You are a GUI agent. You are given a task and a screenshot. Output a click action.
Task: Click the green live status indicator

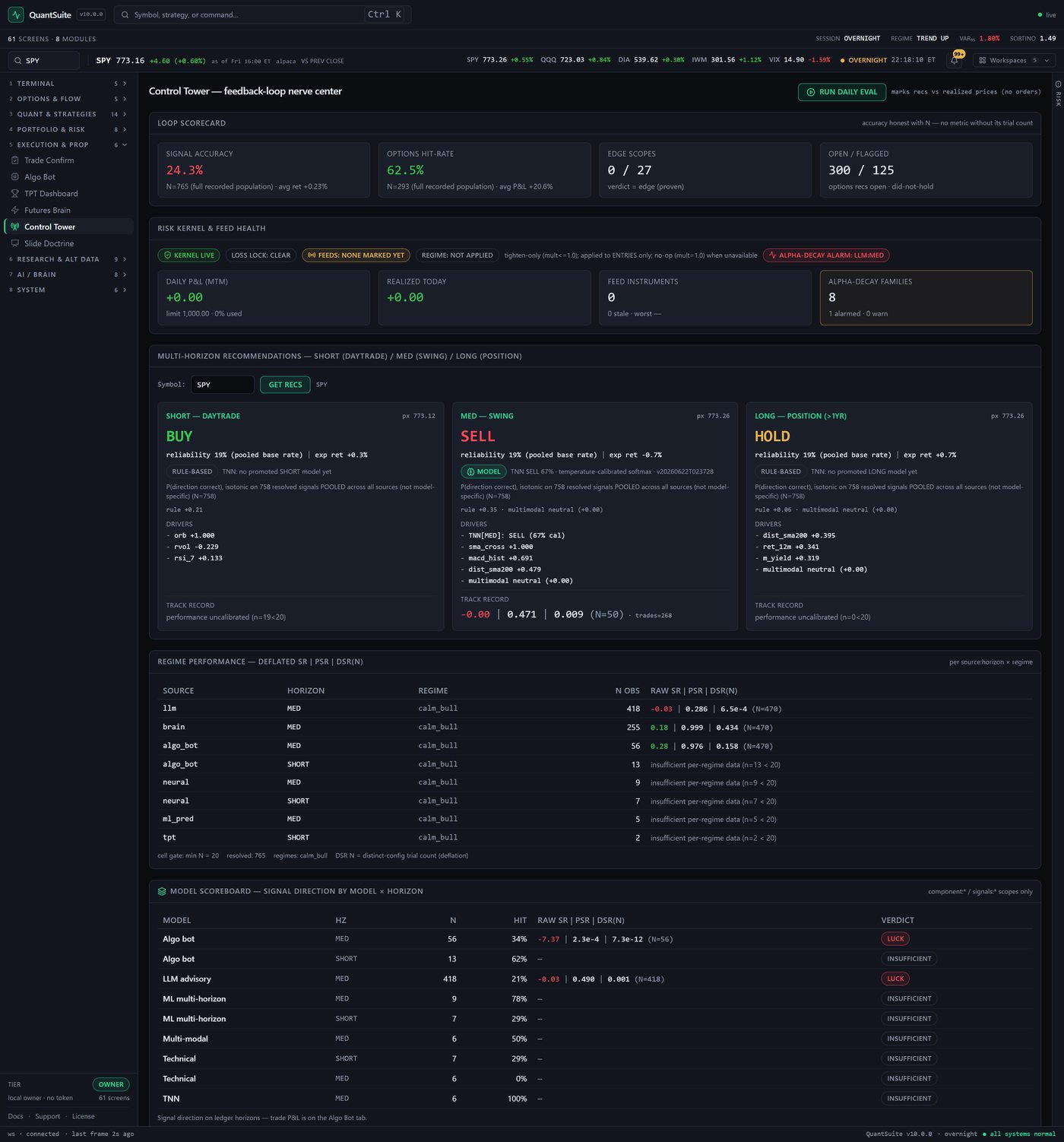[x=1047, y=14]
